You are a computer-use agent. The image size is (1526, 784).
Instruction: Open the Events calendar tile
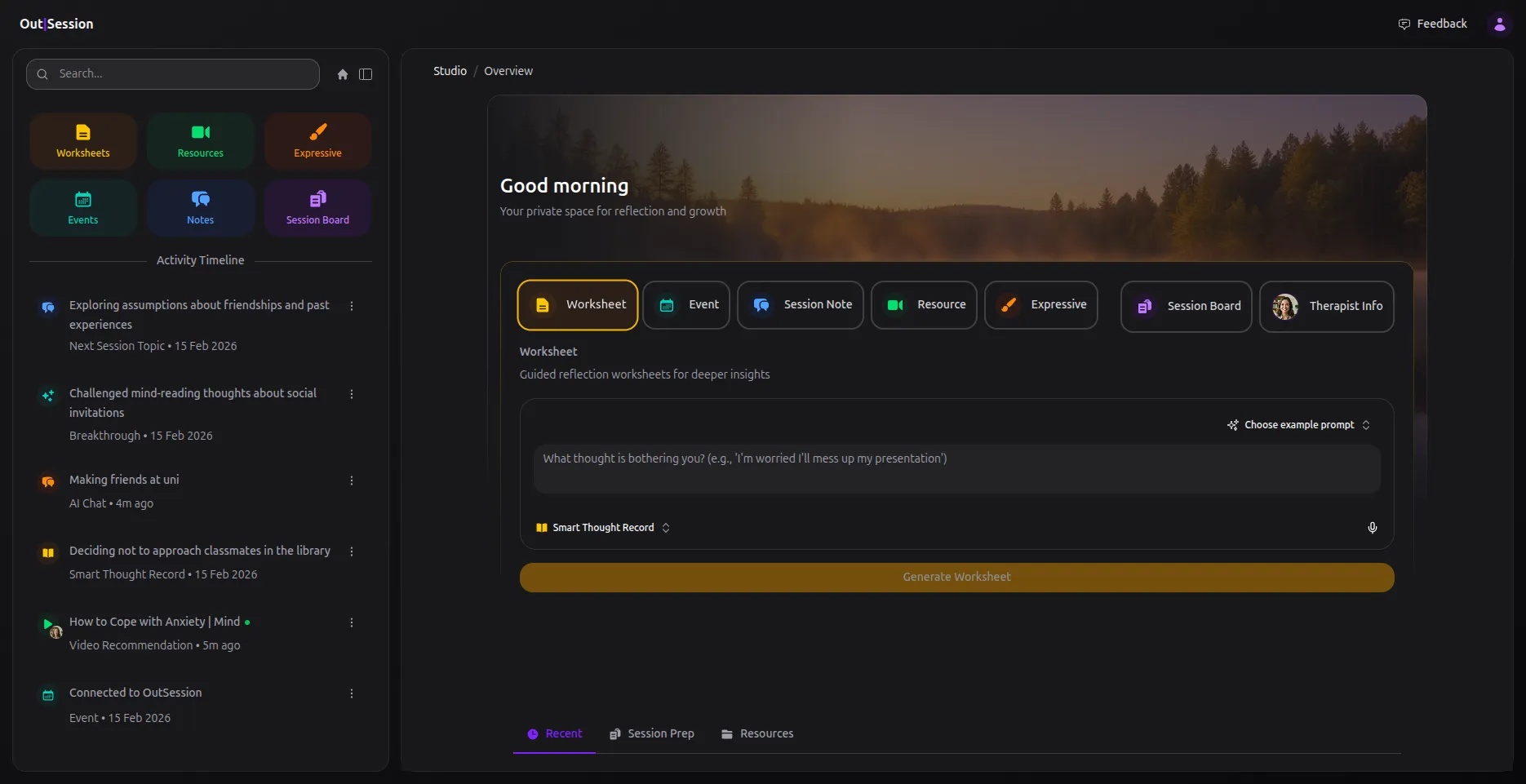tap(83, 208)
